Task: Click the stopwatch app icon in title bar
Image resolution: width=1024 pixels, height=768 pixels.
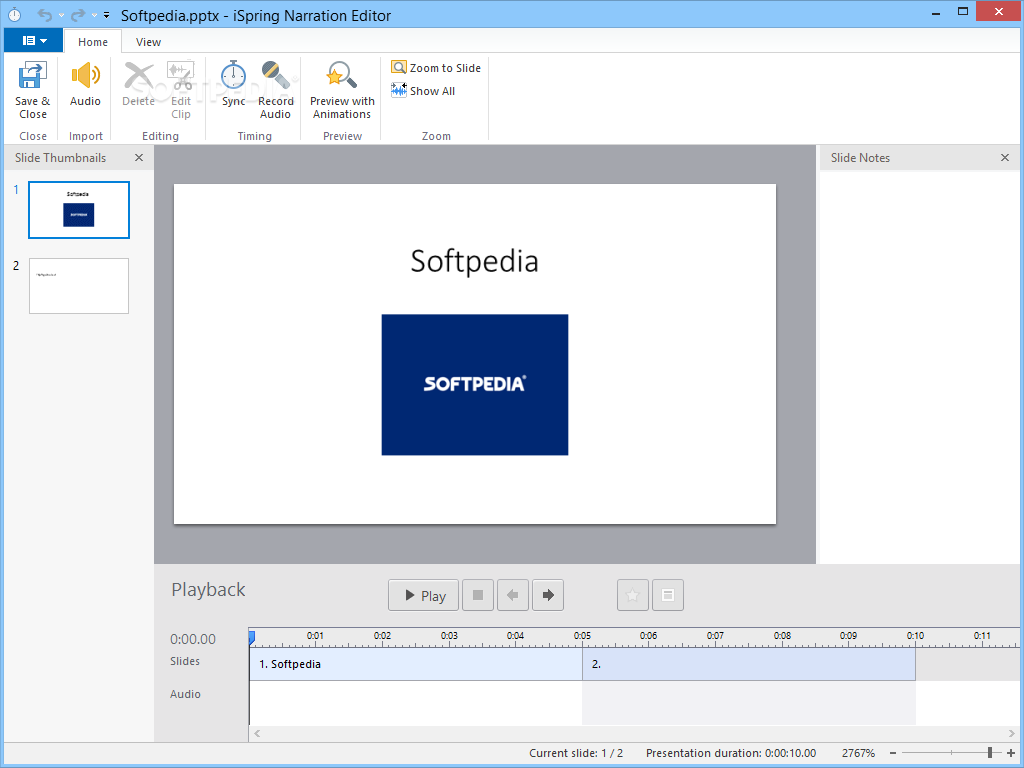Action: click(14, 14)
